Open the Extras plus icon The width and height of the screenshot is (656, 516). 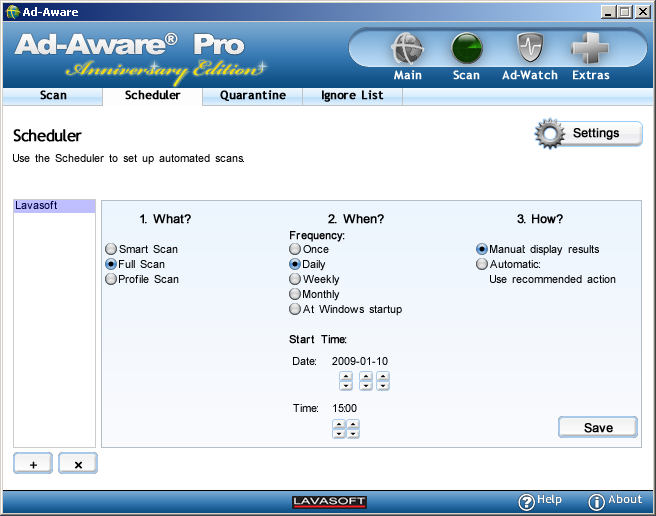click(x=590, y=48)
